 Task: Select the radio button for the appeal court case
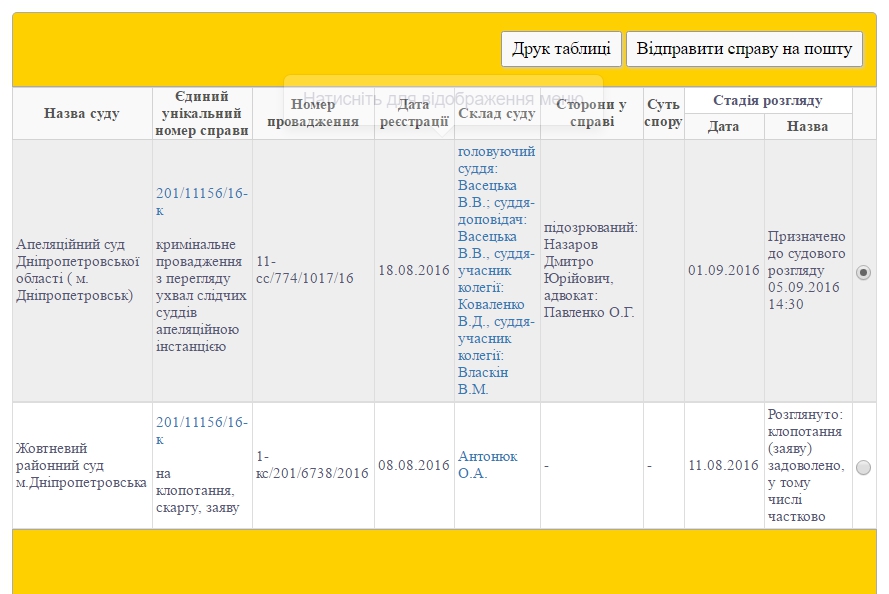pos(862,271)
